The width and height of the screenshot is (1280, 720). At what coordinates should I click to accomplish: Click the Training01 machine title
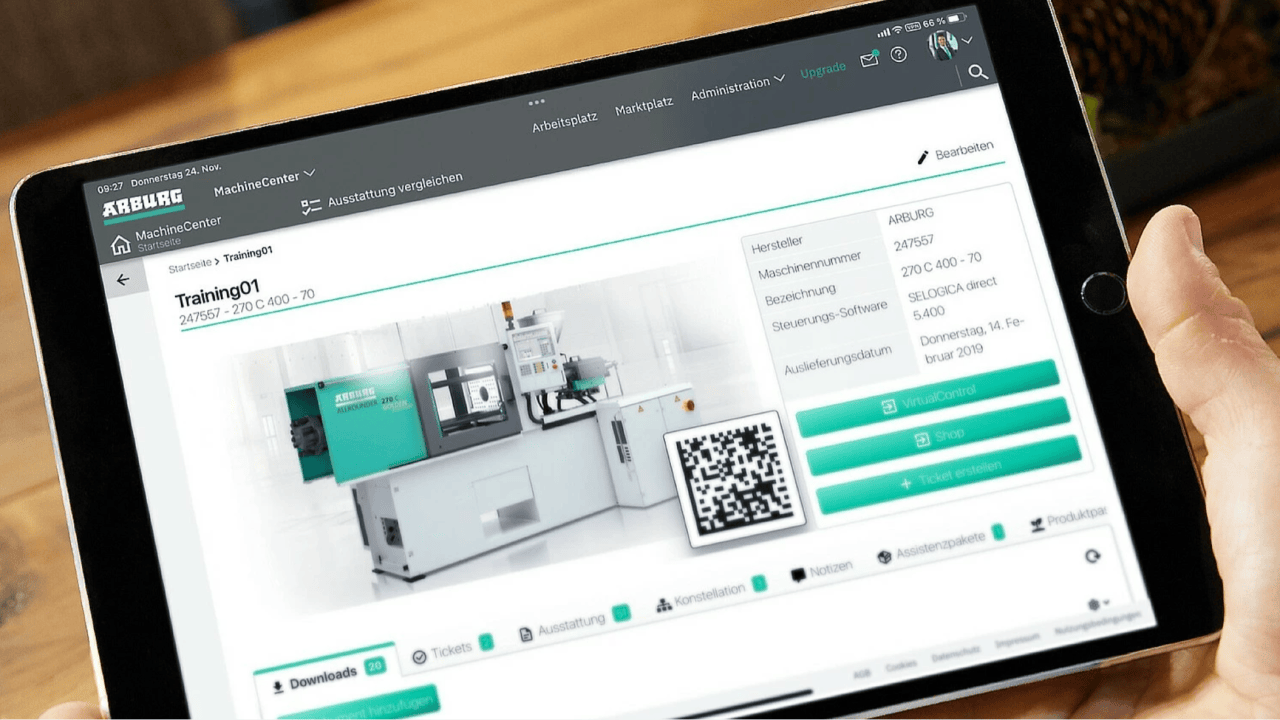pos(217,295)
